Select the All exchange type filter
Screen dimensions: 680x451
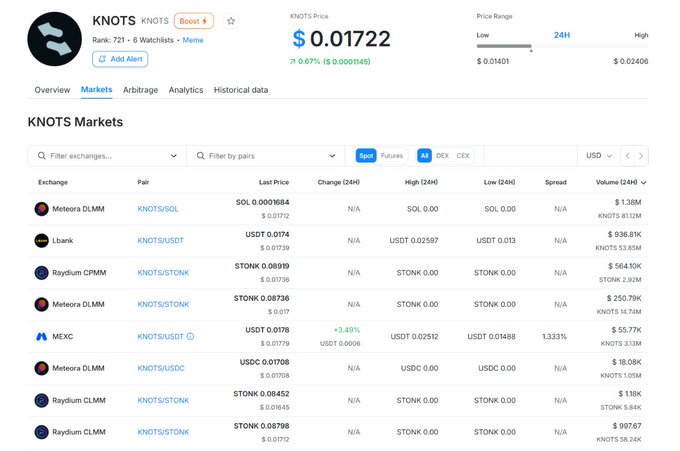click(x=424, y=156)
